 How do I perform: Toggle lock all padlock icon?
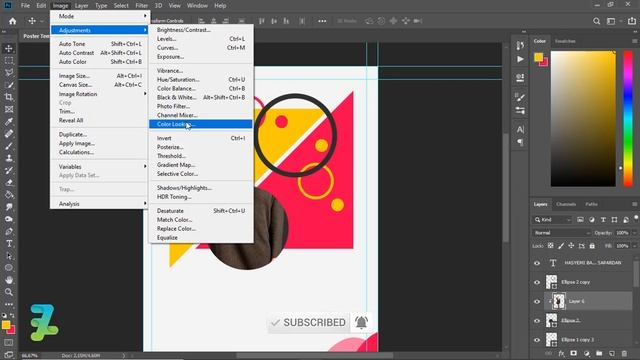coord(592,246)
